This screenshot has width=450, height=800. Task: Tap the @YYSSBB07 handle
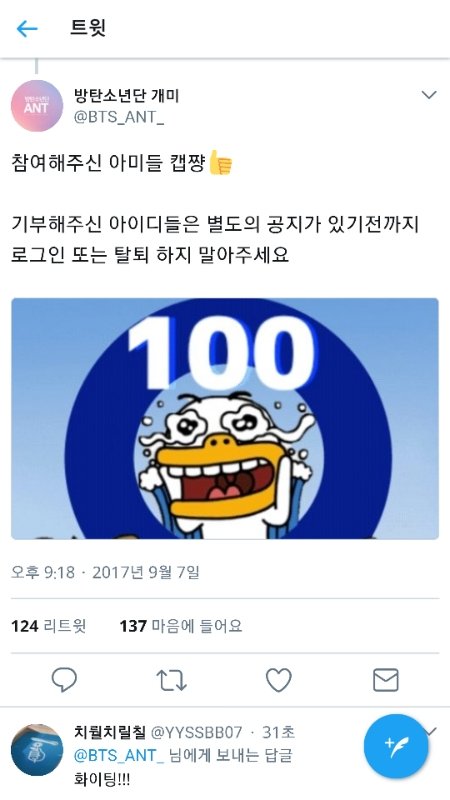coord(196,733)
